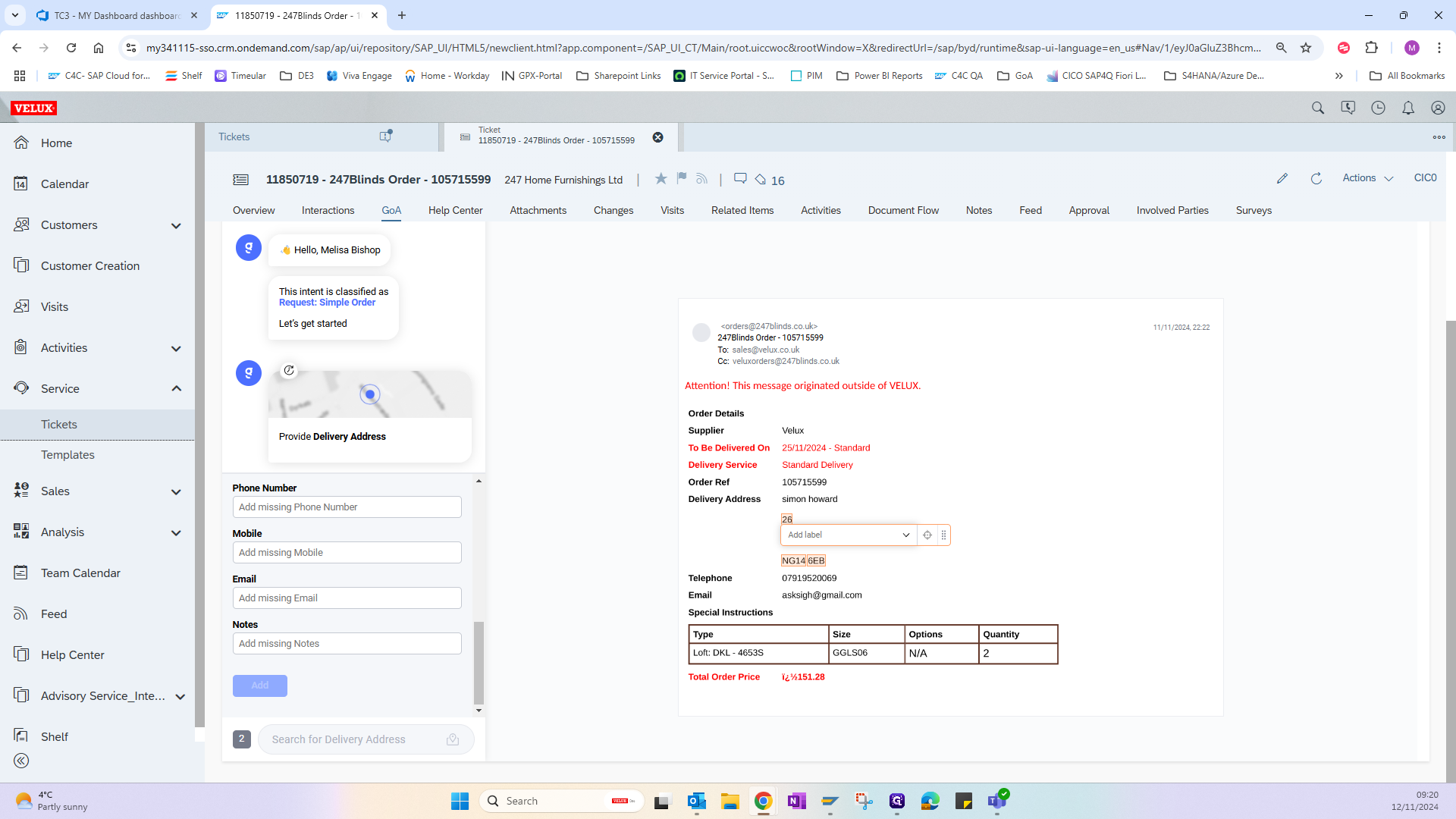1456x819 pixels.
Task: Open OneNote from the taskbar
Action: [796, 802]
